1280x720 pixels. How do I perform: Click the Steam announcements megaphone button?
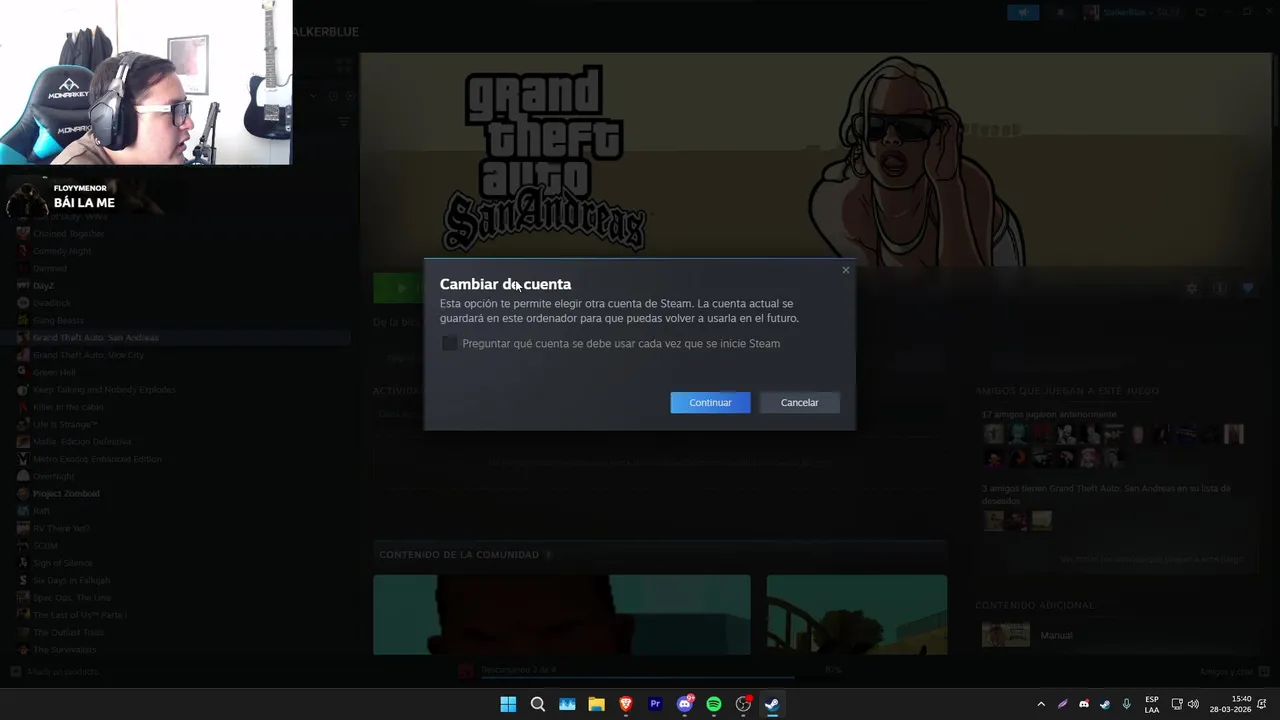pos(1023,12)
